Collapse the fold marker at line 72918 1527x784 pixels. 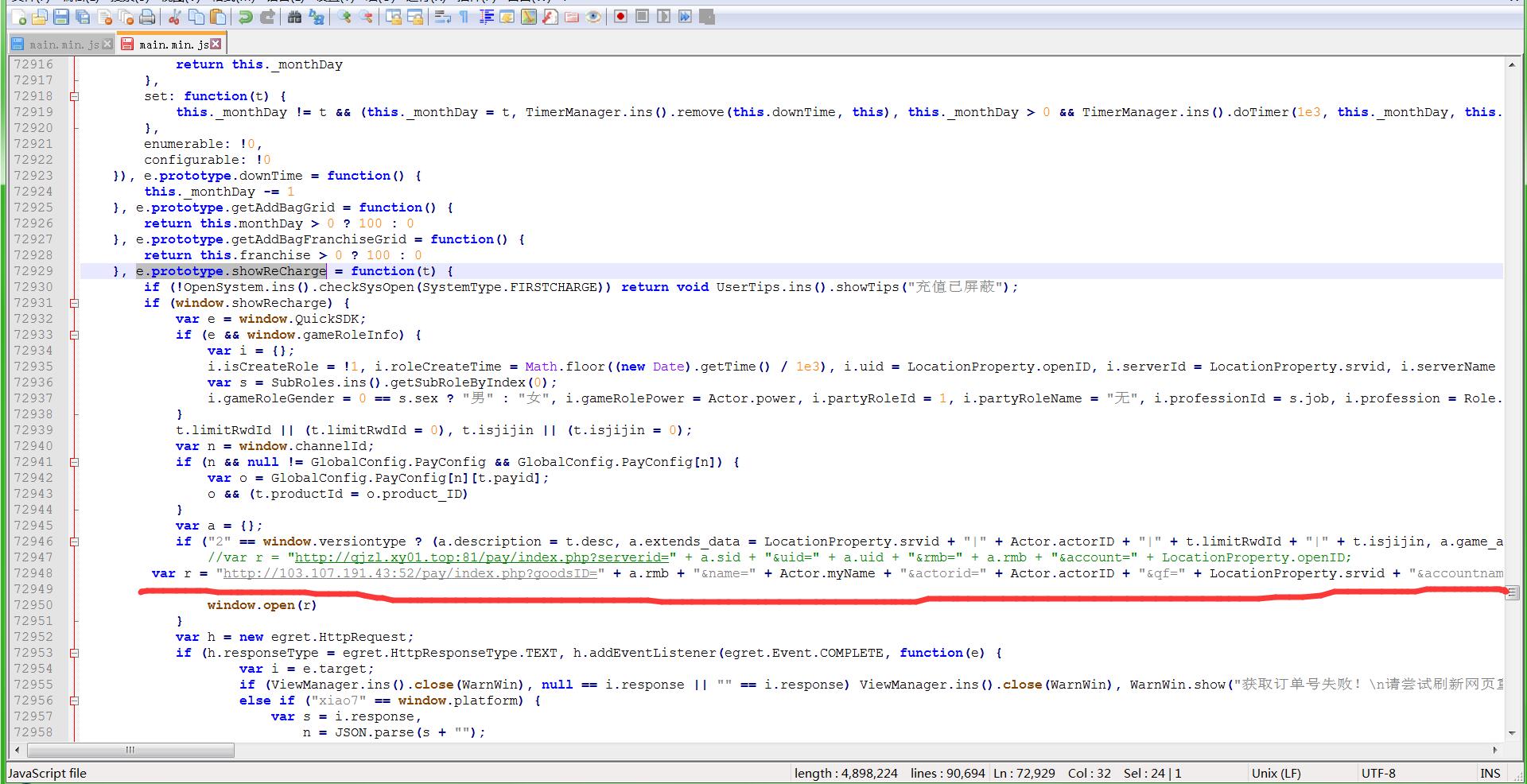(74, 96)
